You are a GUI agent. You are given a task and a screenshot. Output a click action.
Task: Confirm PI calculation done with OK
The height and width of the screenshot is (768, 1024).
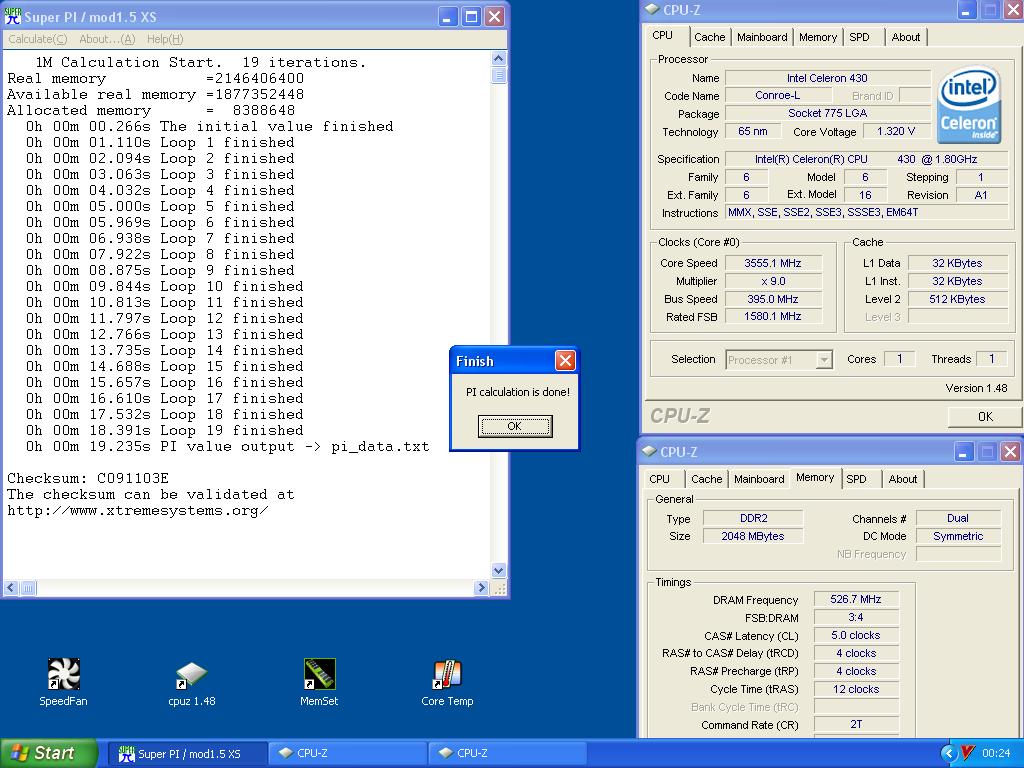click(x=515, y=426)
